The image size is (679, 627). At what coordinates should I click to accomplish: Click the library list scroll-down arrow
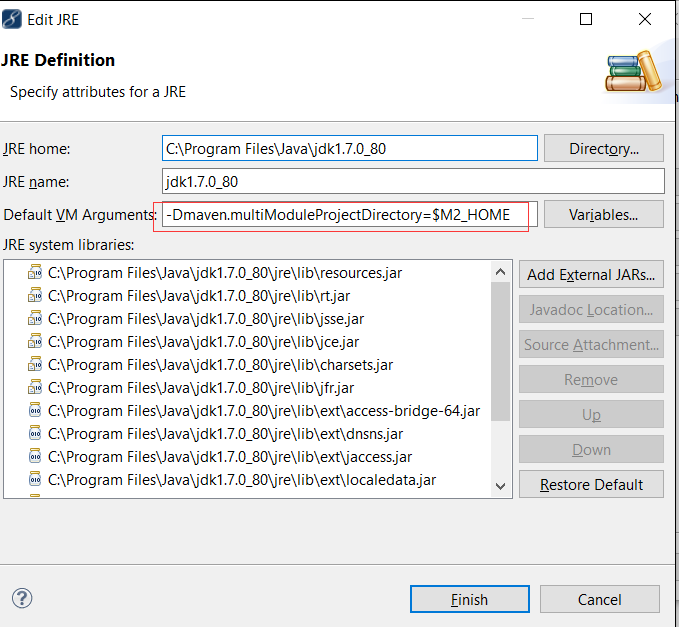501,486
